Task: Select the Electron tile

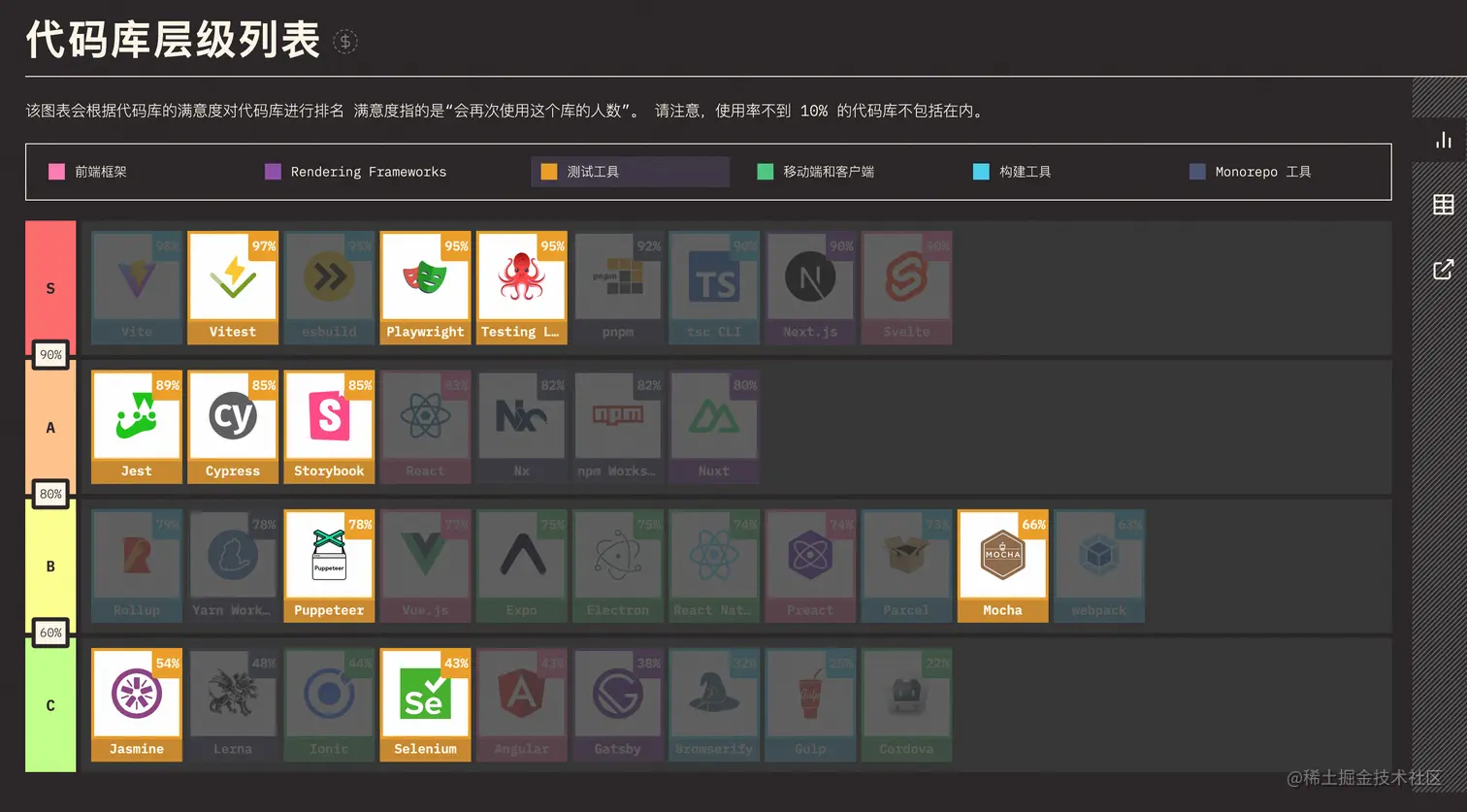Action: click(618, 566)
